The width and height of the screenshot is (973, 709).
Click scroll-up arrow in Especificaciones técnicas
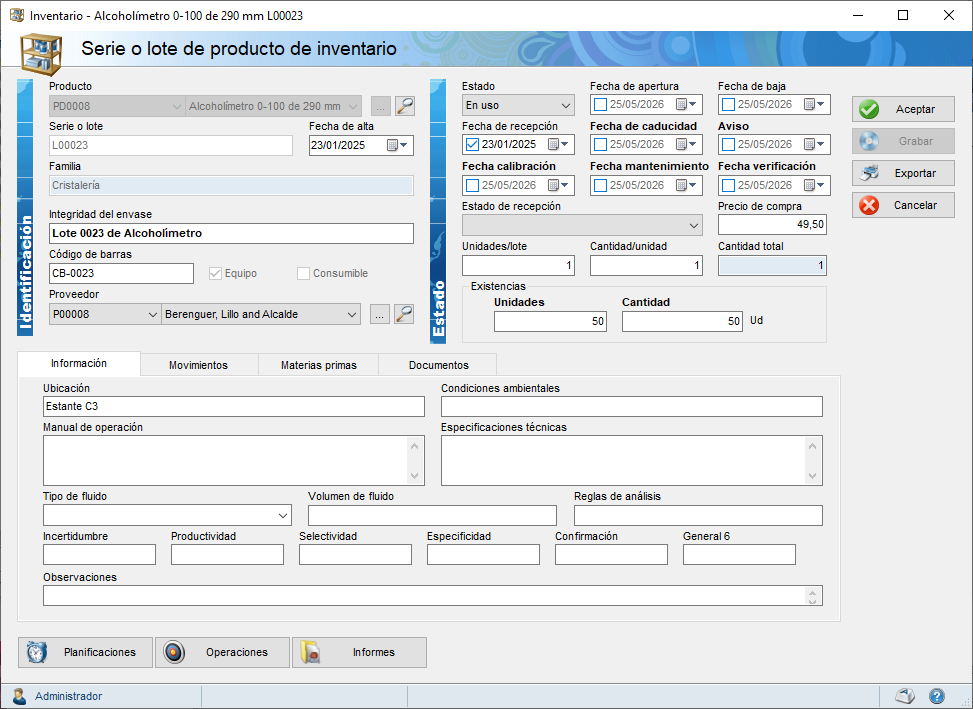812,445
